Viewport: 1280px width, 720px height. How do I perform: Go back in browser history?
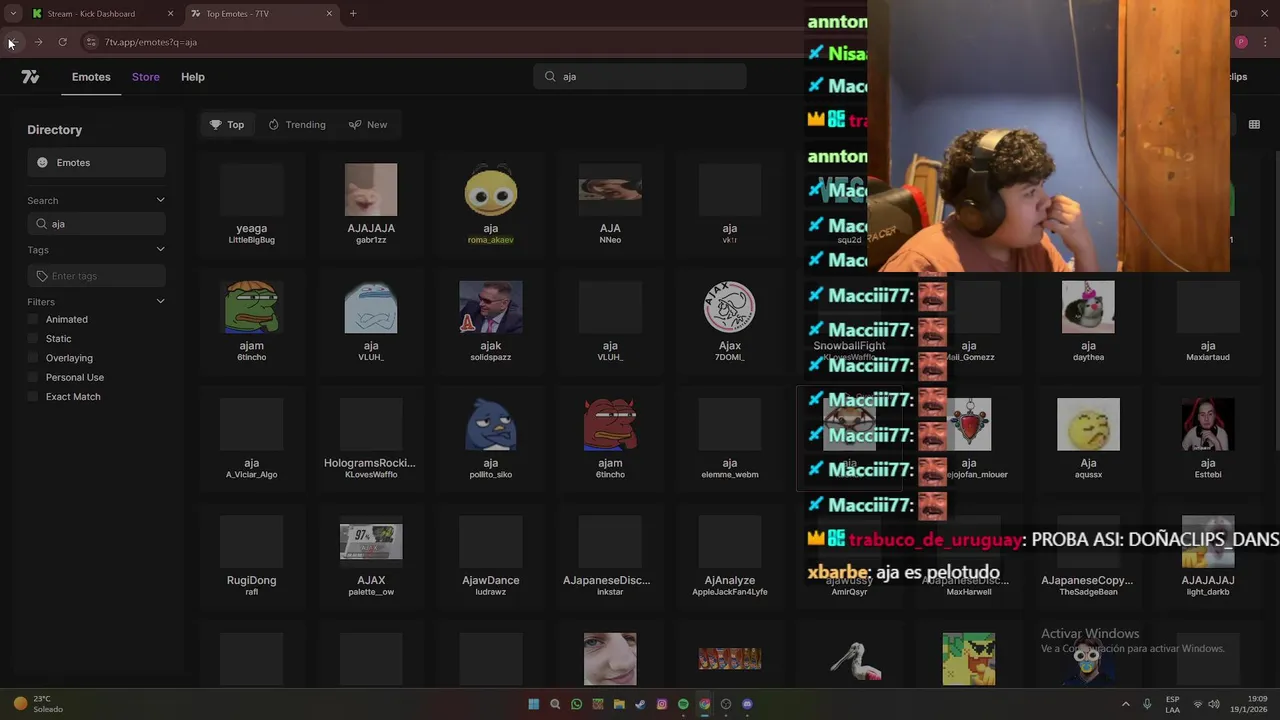click(13, 42)
